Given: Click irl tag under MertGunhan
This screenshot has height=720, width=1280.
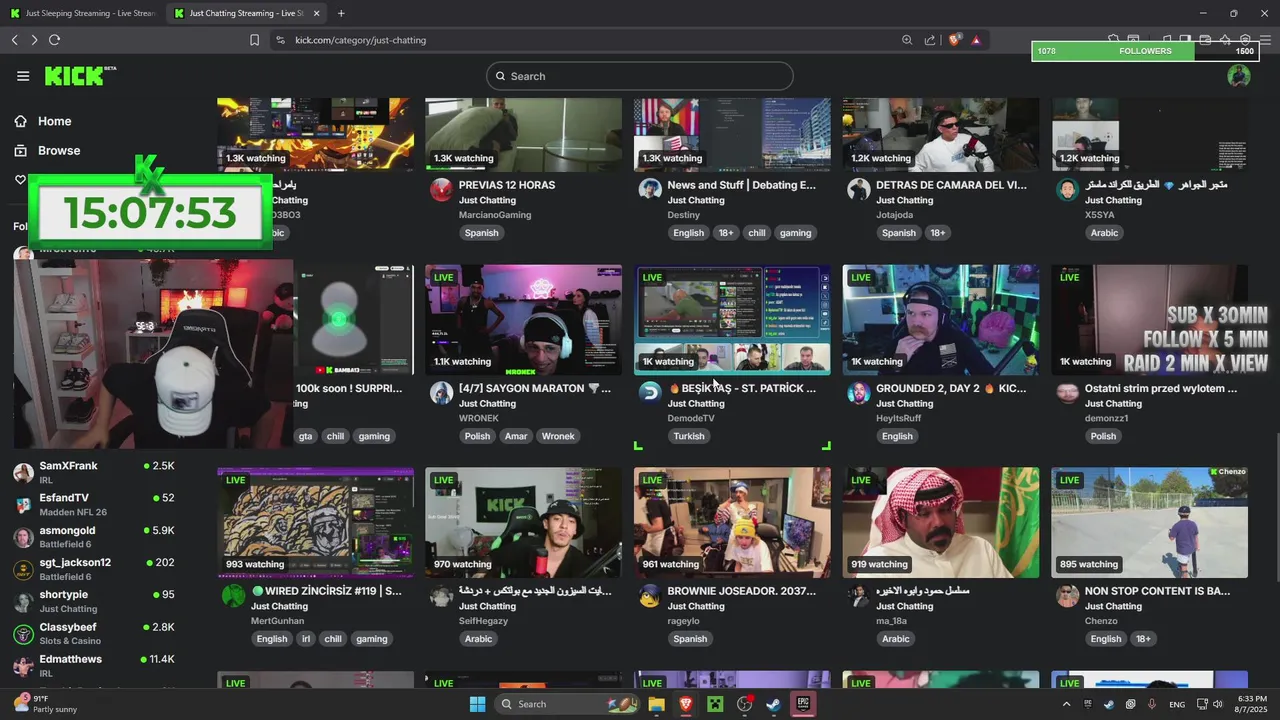Looking at the screenshot, I should pyautogui.click(x=306, y=639).
